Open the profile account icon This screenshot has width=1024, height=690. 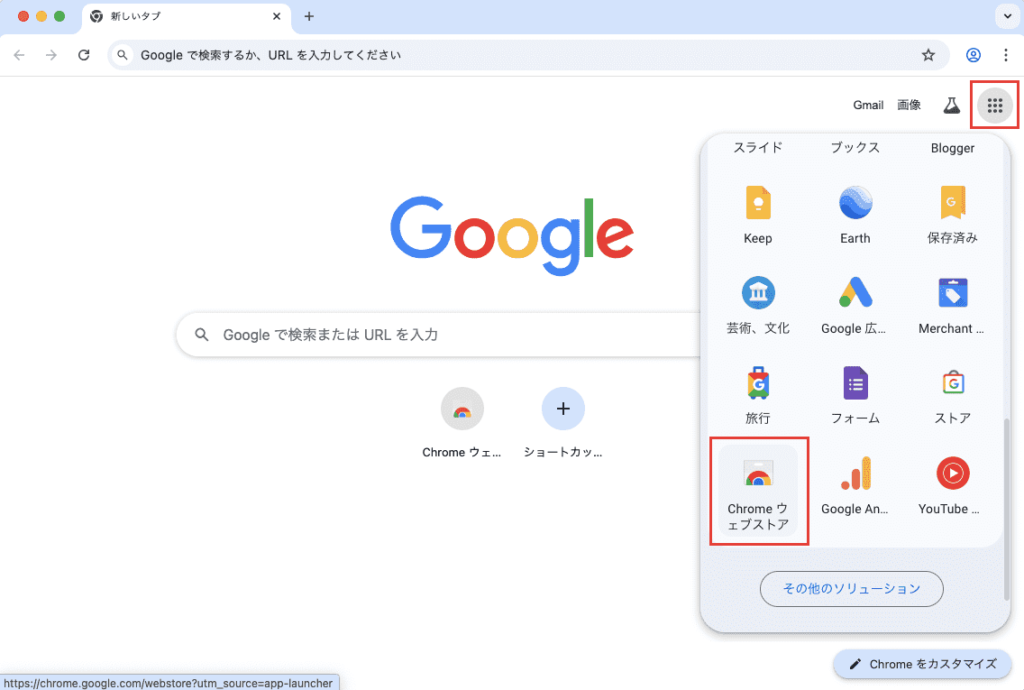[x=973, y=55]
